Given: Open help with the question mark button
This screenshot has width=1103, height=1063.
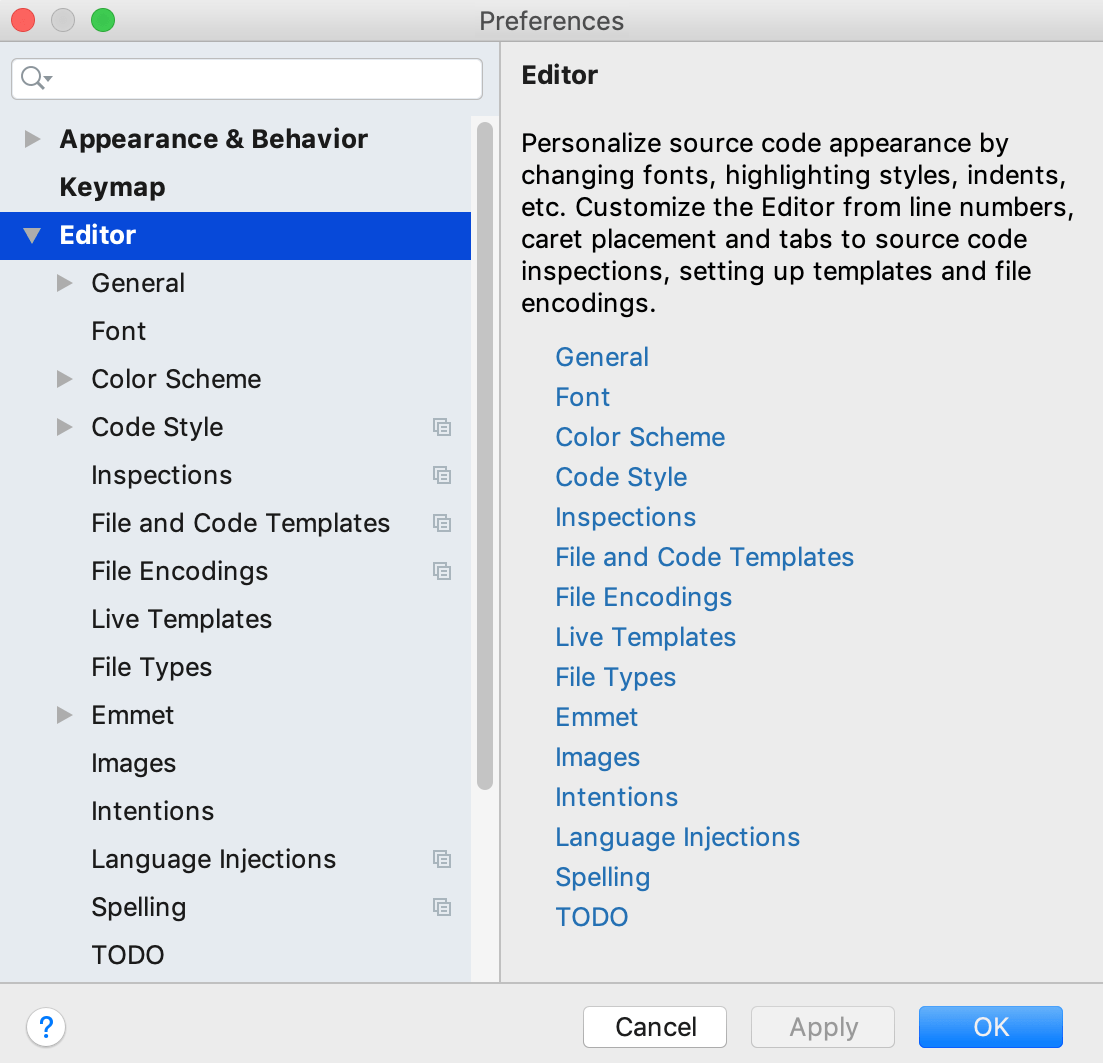Looking at the screenshot, I should (x=46, y=1027).
